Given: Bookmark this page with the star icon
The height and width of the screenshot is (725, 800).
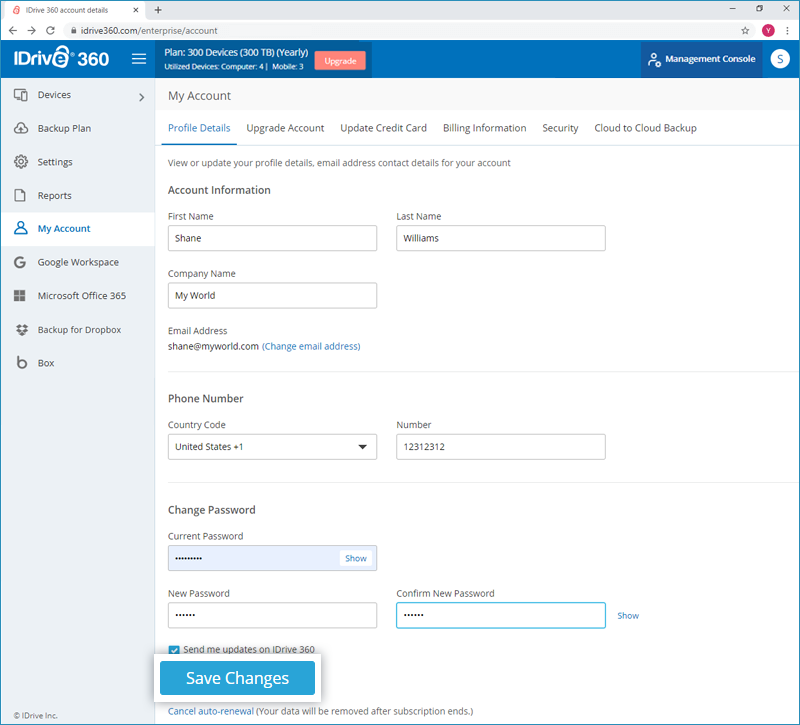Looking at the screenshot, I should click(745, 31).
